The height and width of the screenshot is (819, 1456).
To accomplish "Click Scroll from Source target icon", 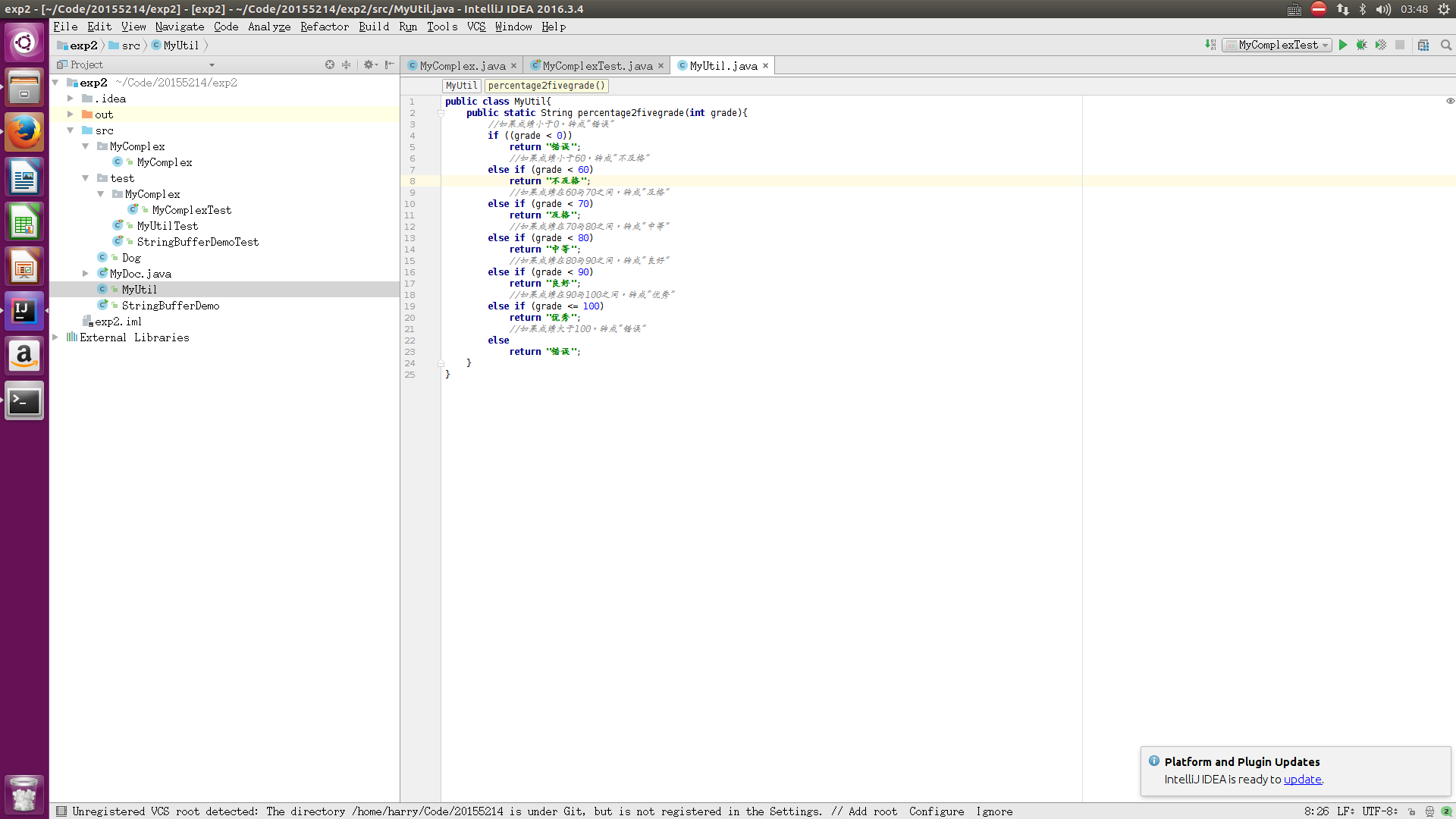I will click(x=330, y=65).
